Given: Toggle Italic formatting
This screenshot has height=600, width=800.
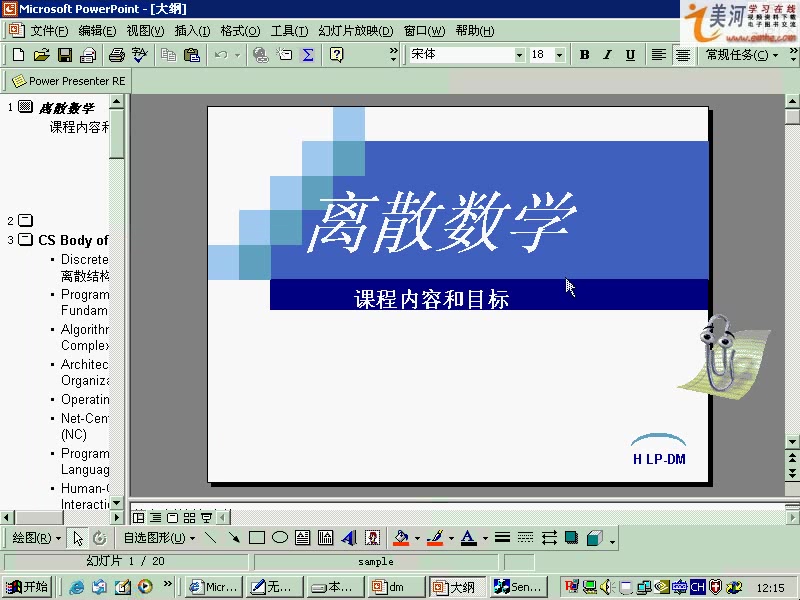Looking at the screenshot, I should [x=607, y=55].
